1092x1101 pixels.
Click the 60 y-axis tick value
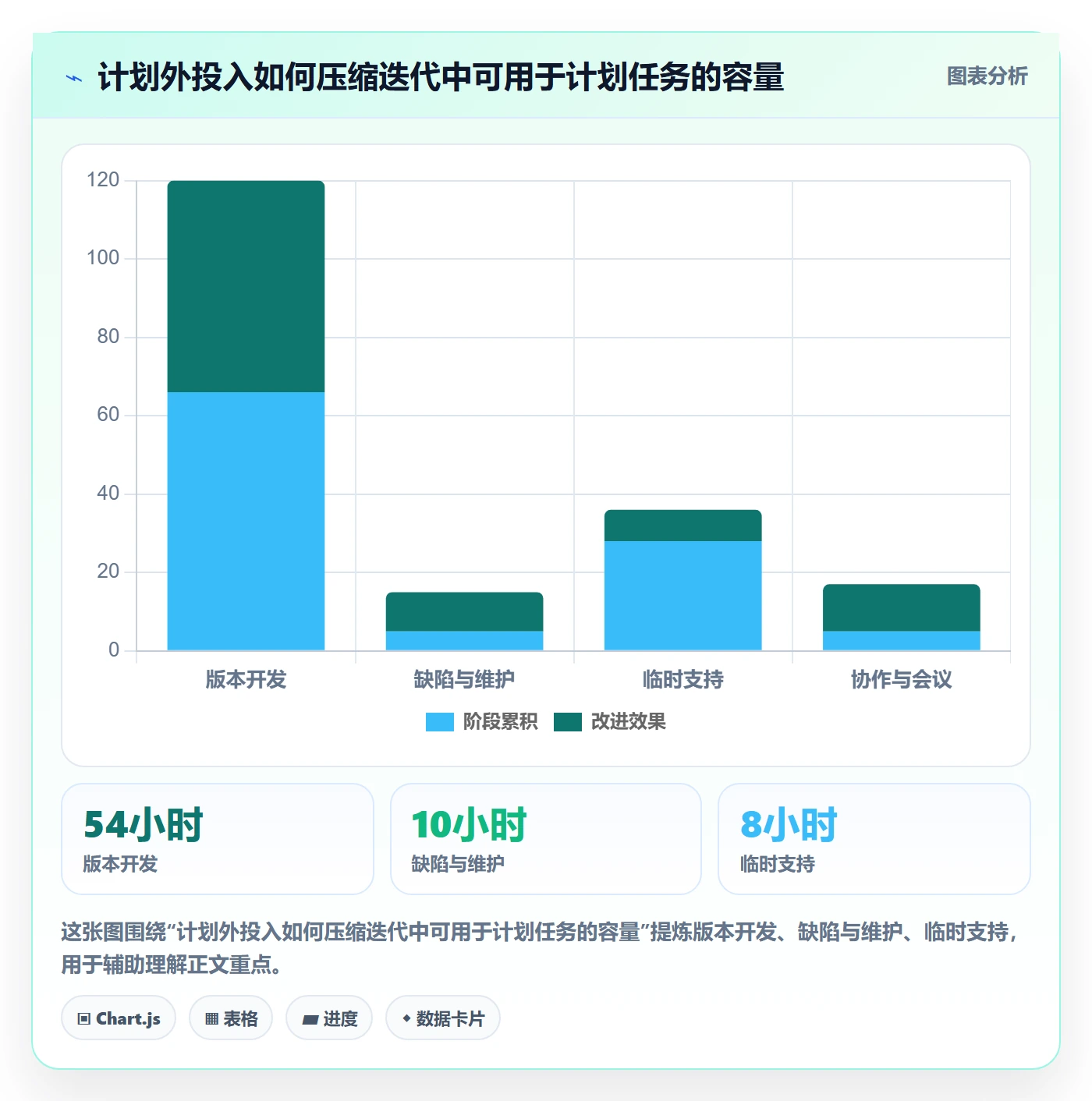click(108, 415)
